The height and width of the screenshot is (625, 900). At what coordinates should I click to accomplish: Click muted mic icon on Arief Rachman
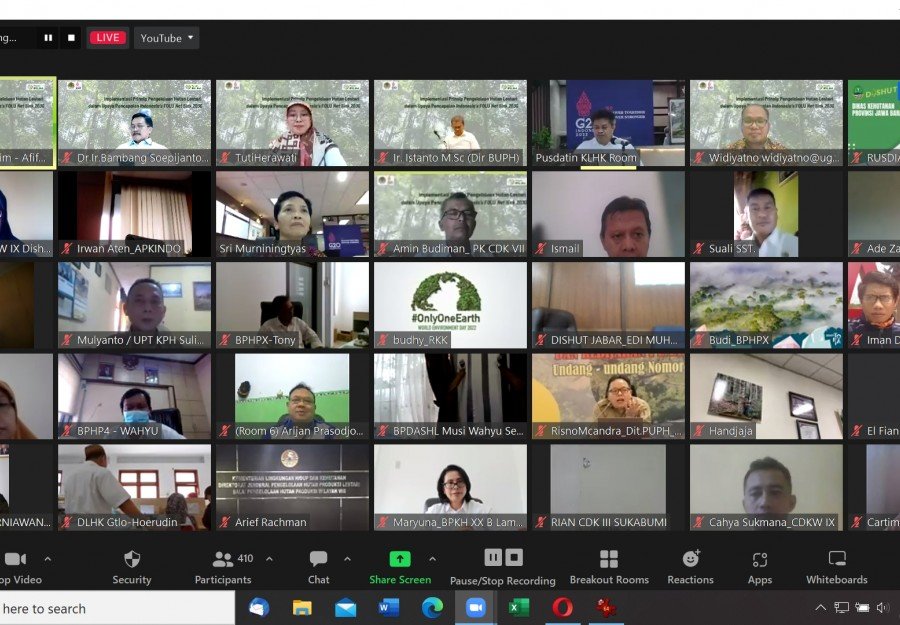click(226, 522)
